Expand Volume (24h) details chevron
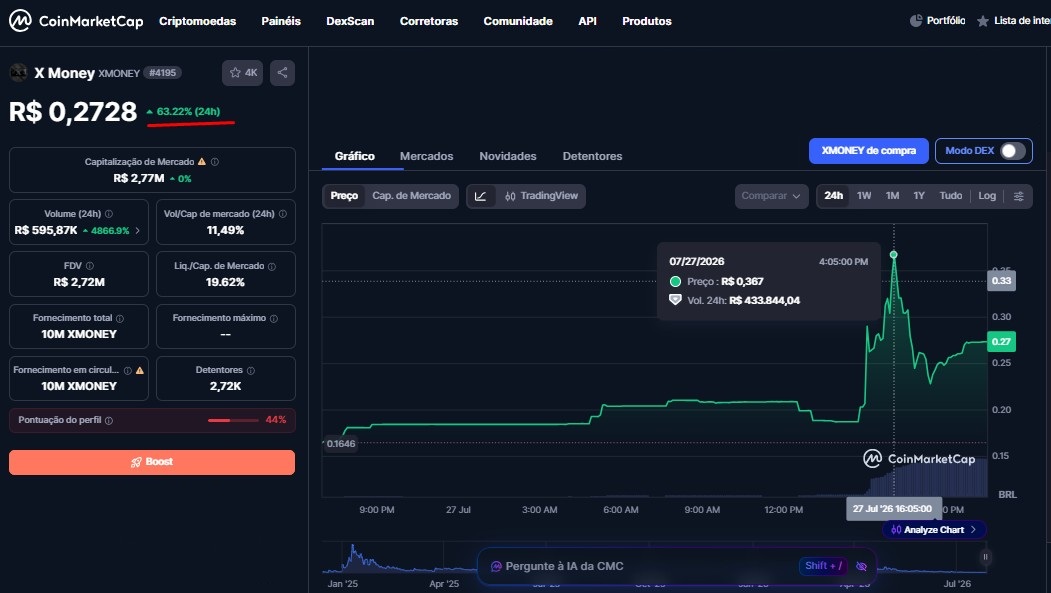Screen dimensions: 1051x593 point(138,230)
